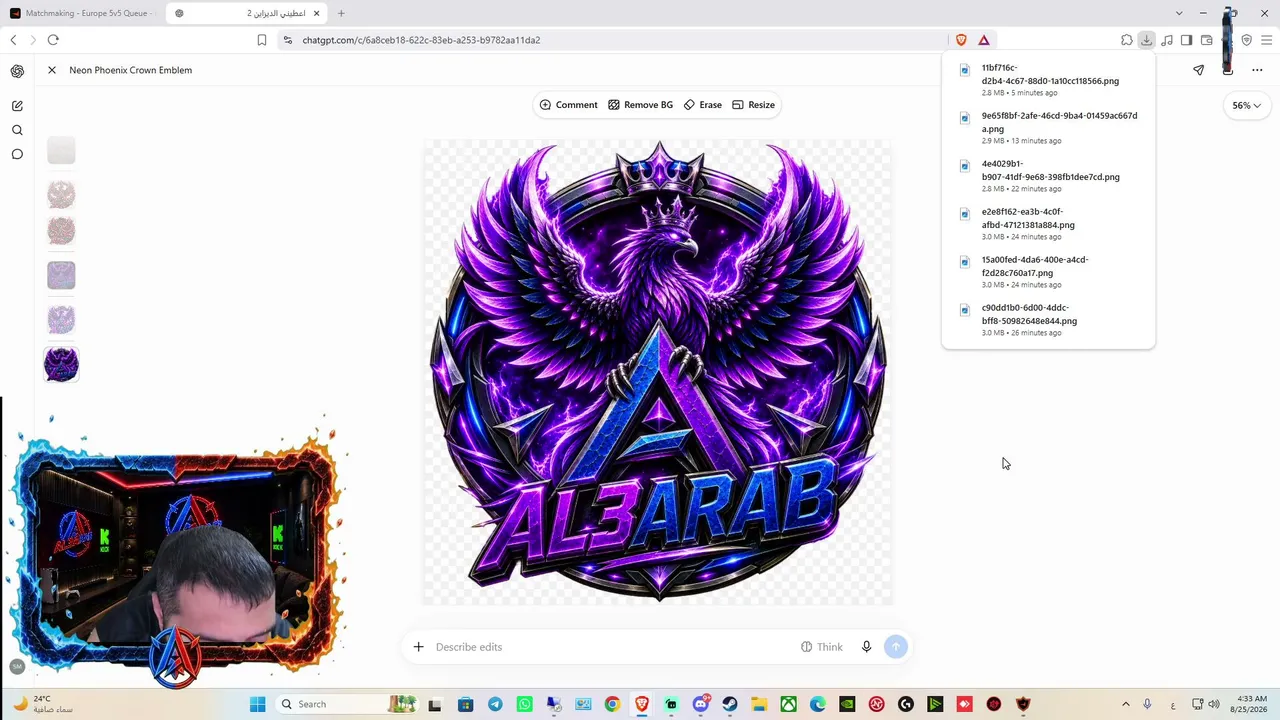Open WhatsApp from taskbar
The image size is (1280, 720).
524,704
